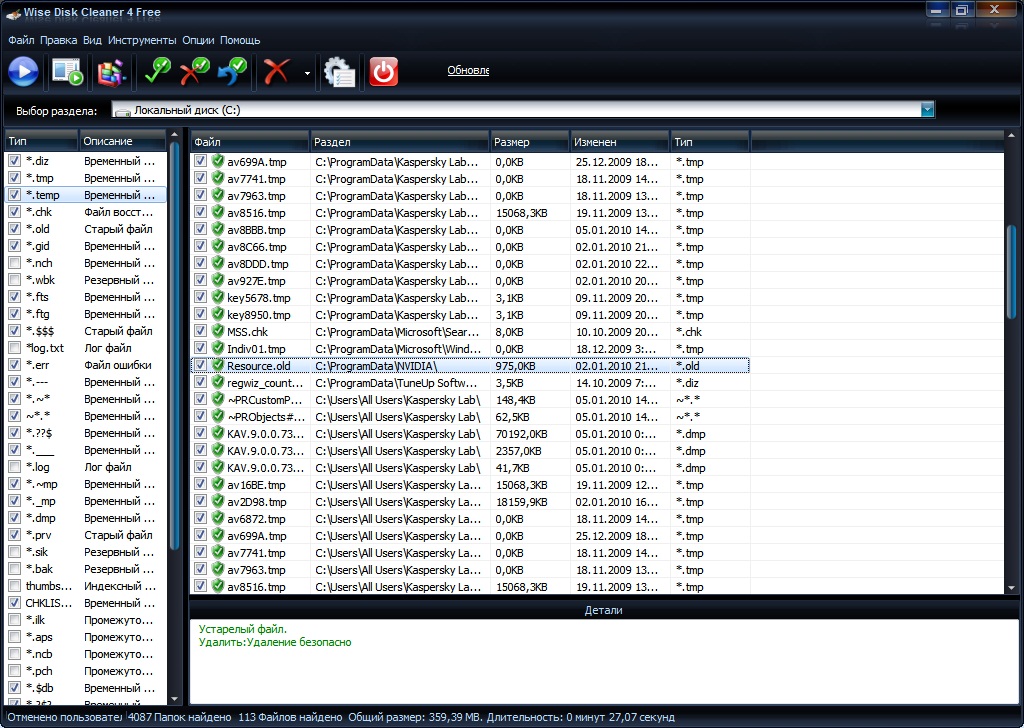
Task: Sort by the Раздел column header
Action: point(400,142)
